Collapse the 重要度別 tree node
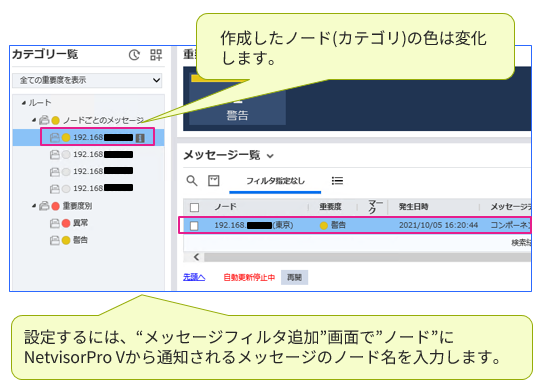 tap(34, 206)
